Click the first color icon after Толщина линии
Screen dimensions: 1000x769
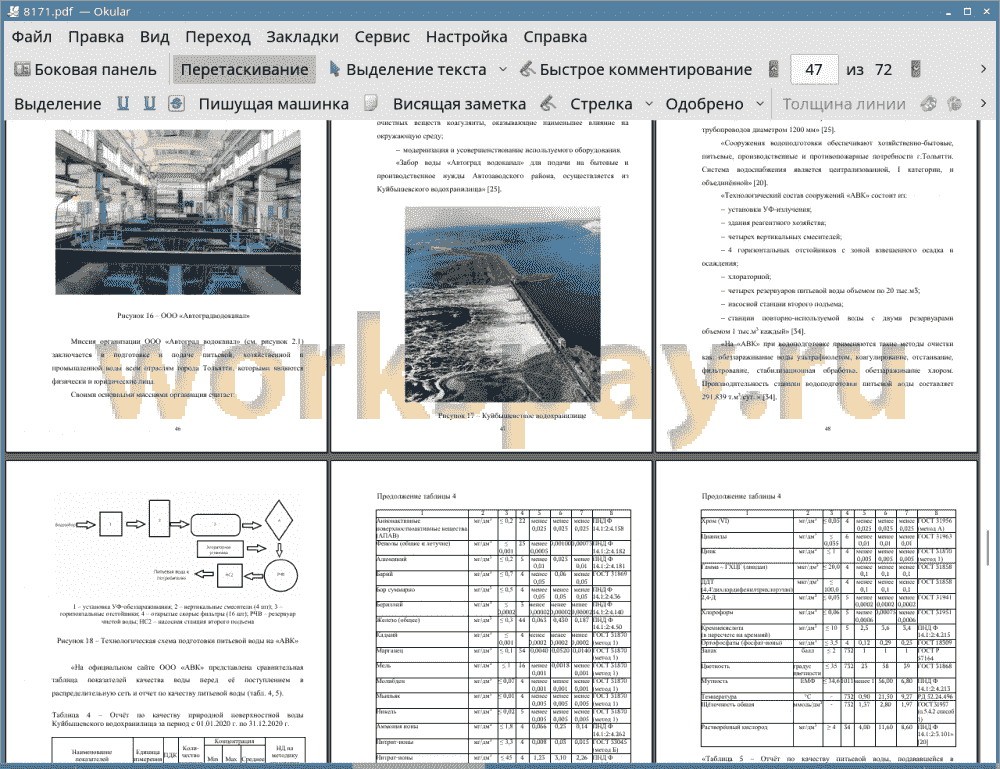(929, 103)
